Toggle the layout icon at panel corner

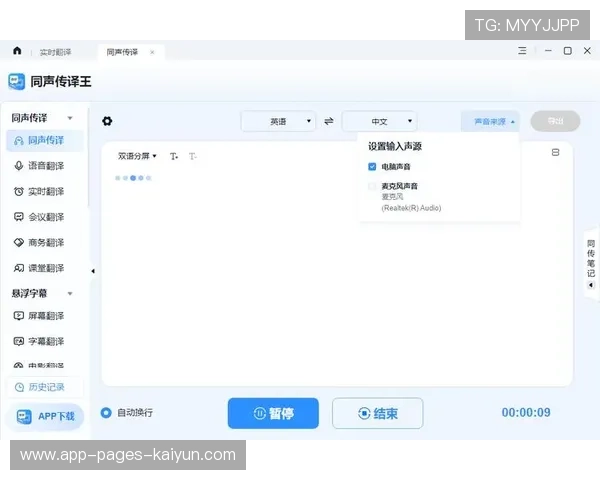[x=556, y=152]
